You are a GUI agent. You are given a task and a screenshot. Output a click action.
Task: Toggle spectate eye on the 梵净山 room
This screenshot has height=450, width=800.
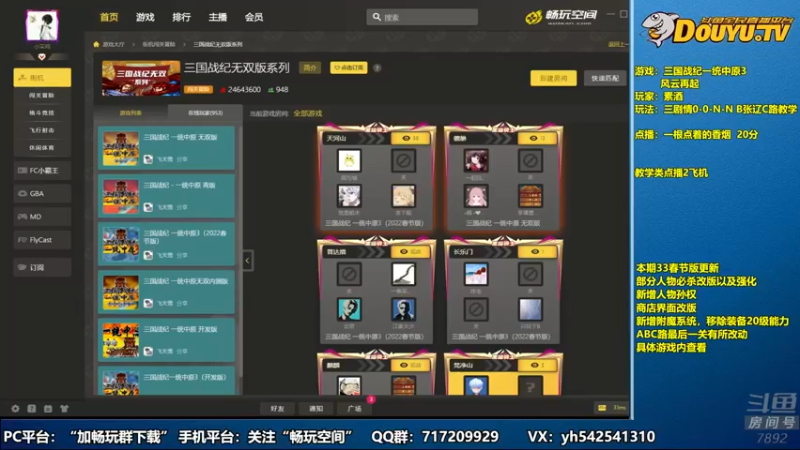click(537, 365)
